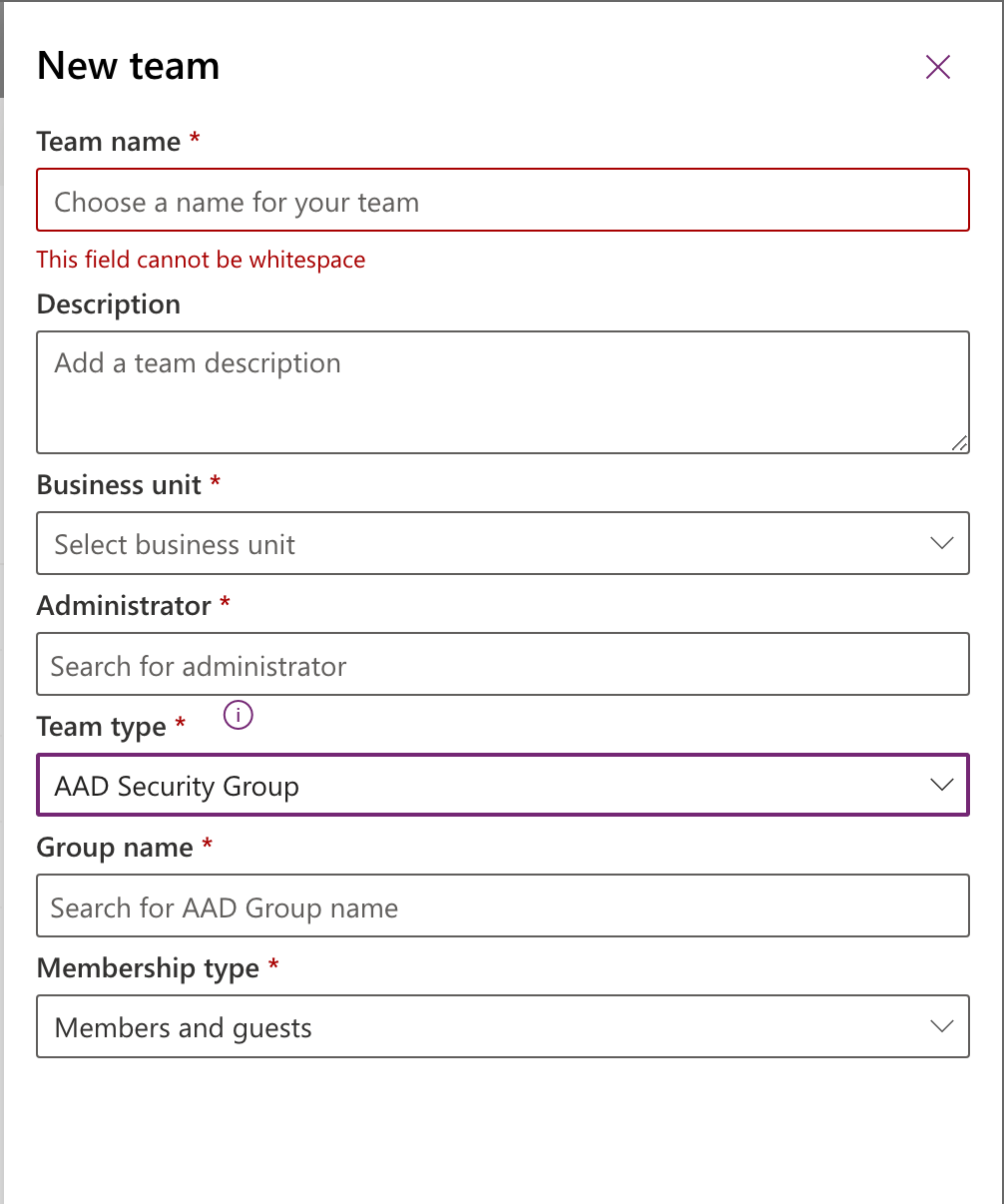Screen dimensions: 1004x1204
Task: Click the Description label
Action: click(x=109, y=304)
